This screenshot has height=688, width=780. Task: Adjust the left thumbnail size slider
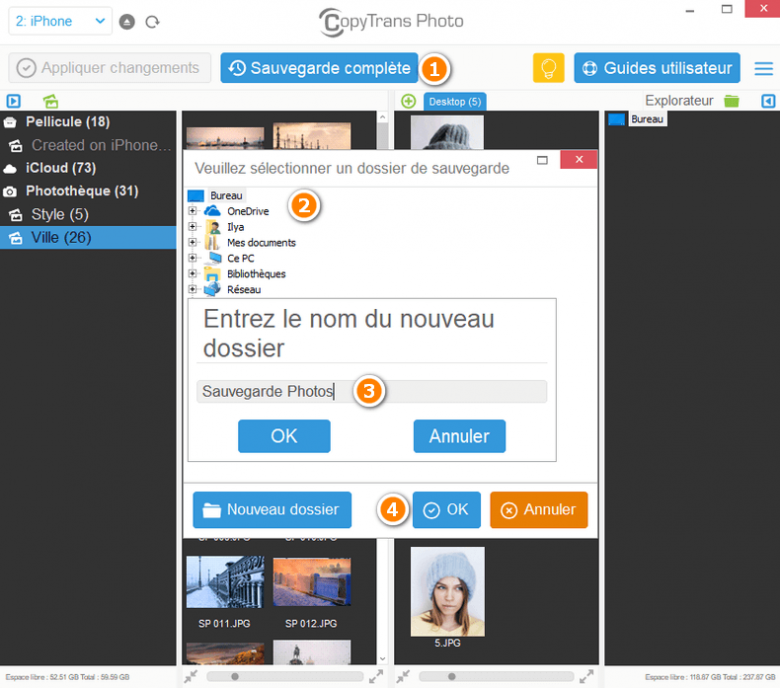click(x=235, y=677)
